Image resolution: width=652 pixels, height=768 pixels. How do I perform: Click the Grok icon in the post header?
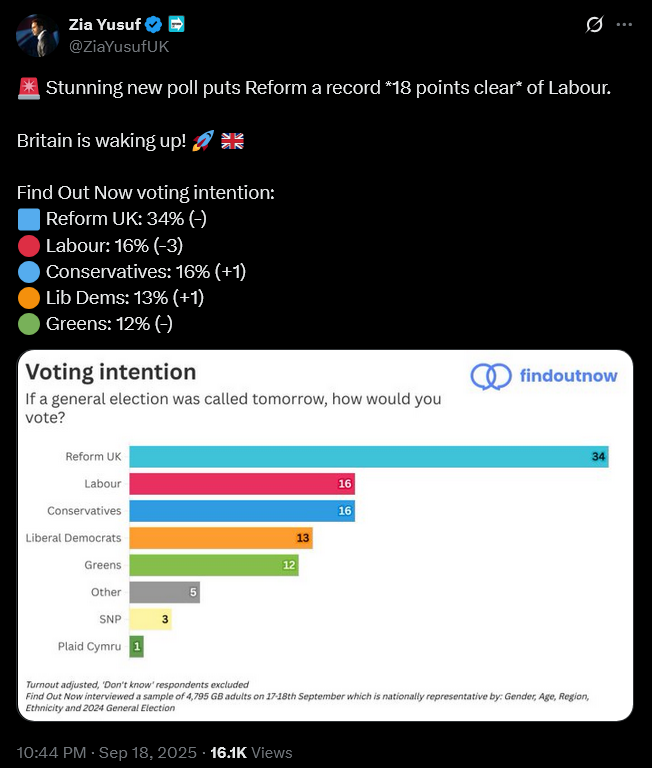(594, 25)
